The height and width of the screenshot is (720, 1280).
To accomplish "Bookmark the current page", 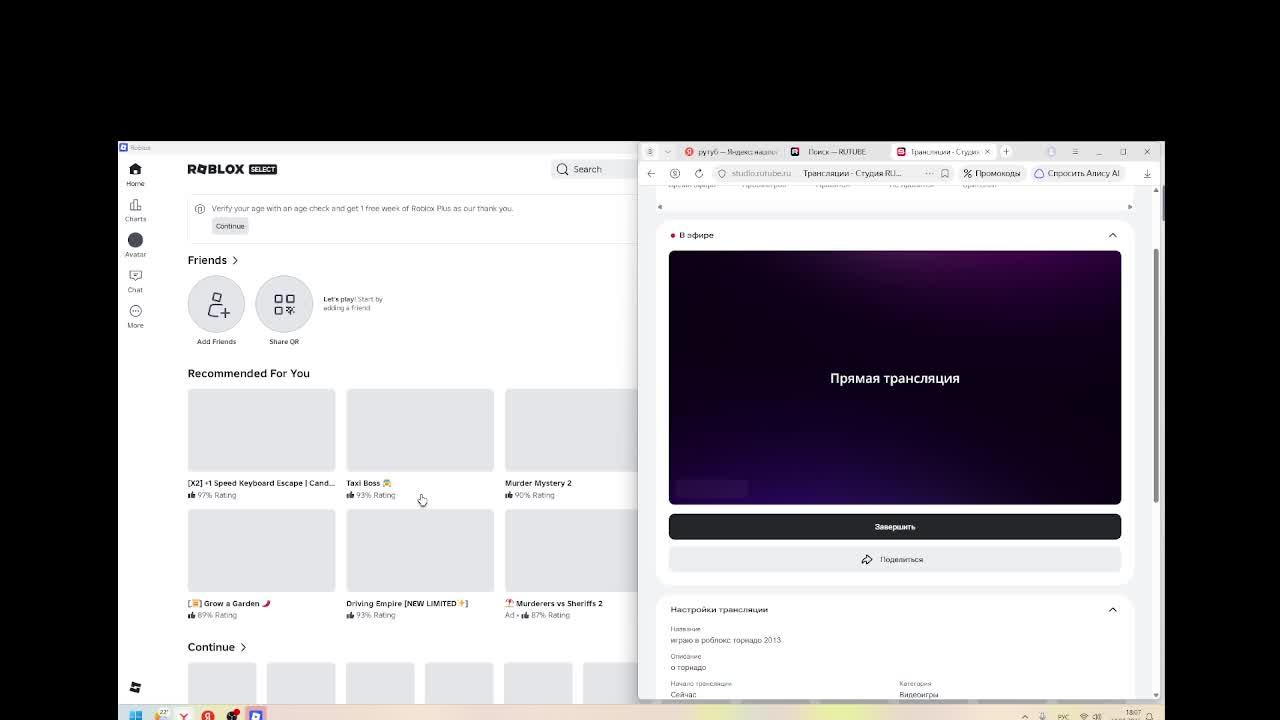I will (x=945, y=173).
